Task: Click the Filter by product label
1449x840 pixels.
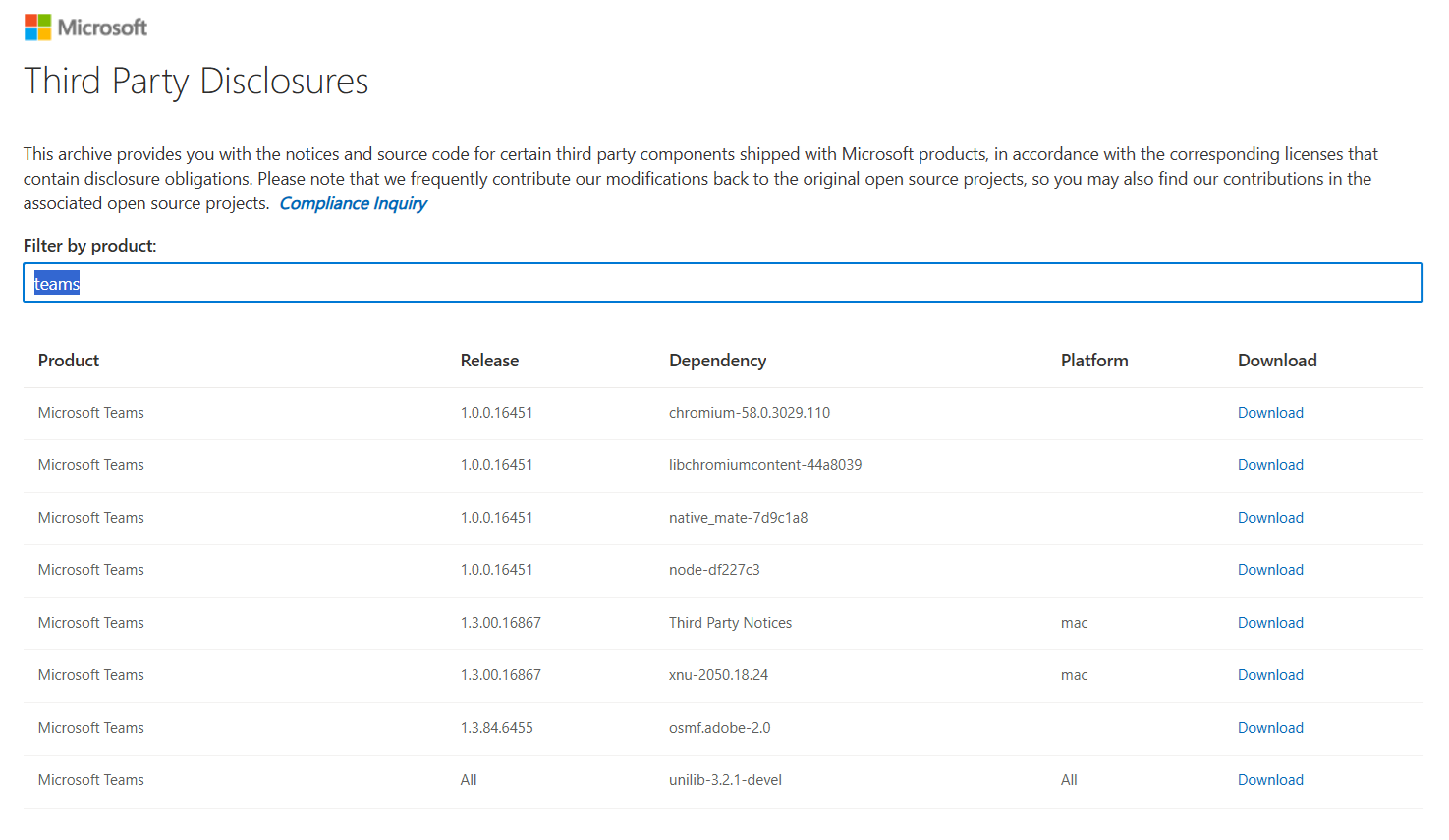Action: coord(90,246)
